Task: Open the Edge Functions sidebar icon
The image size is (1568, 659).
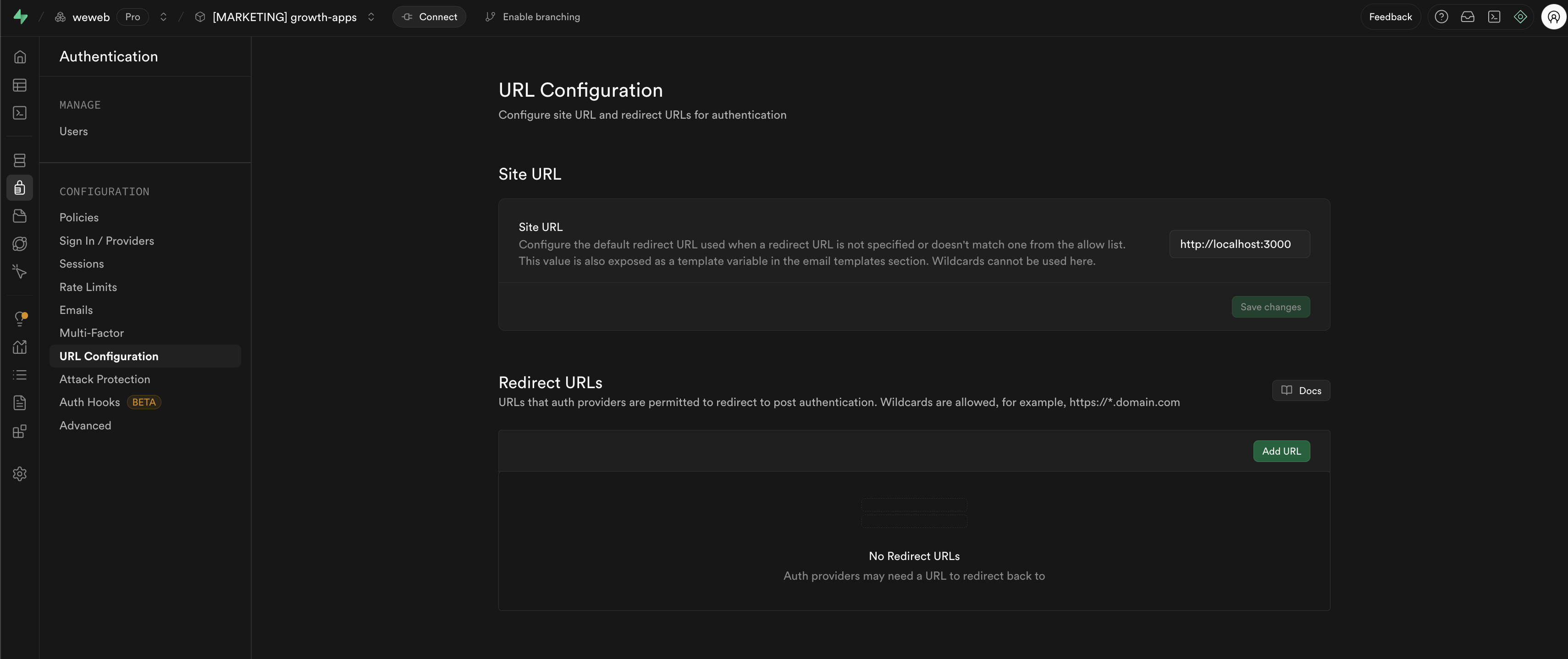Action: coord(19,244)
